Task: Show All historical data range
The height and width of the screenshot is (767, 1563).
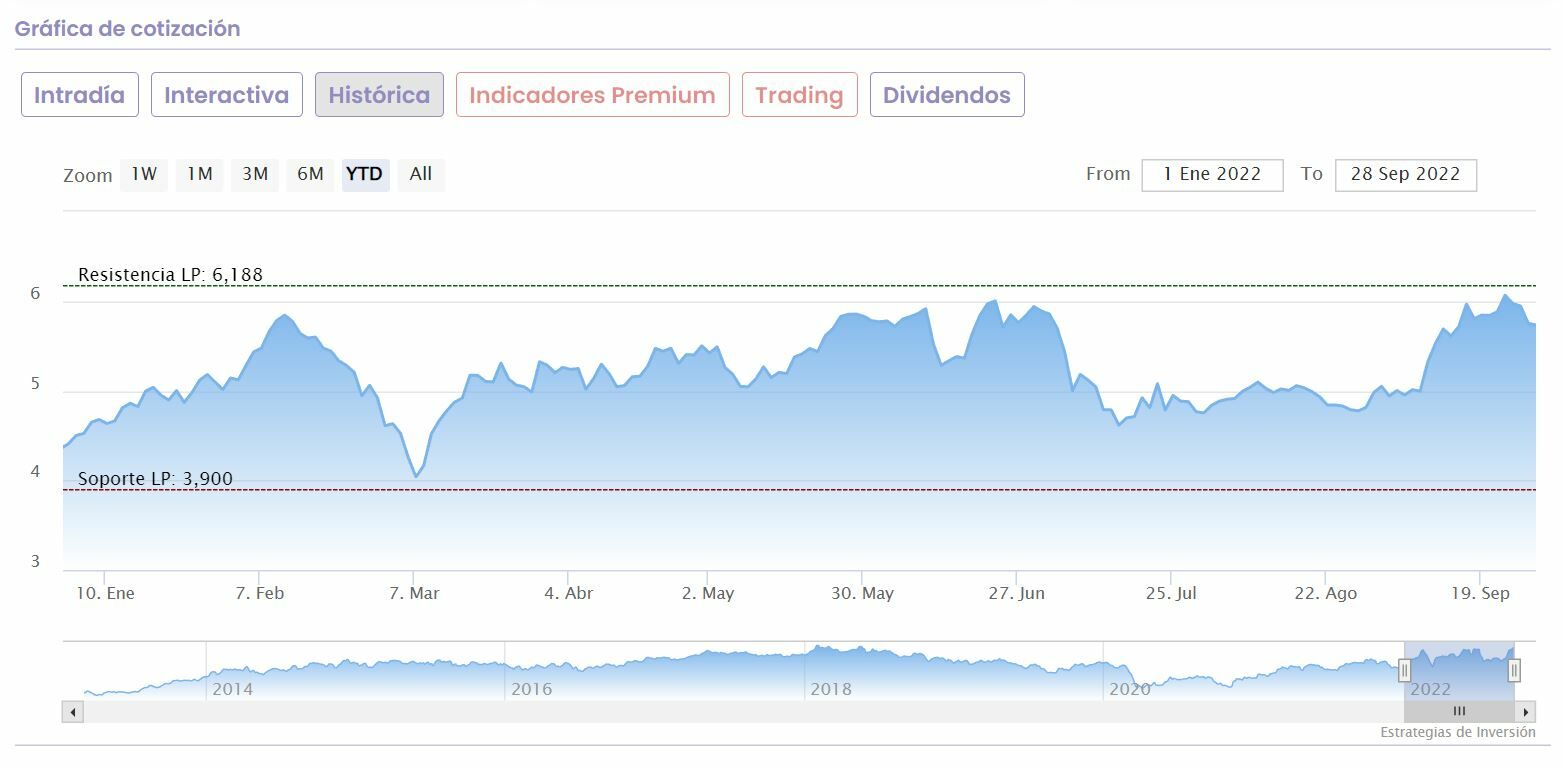Action: click(x=421, y=174)
